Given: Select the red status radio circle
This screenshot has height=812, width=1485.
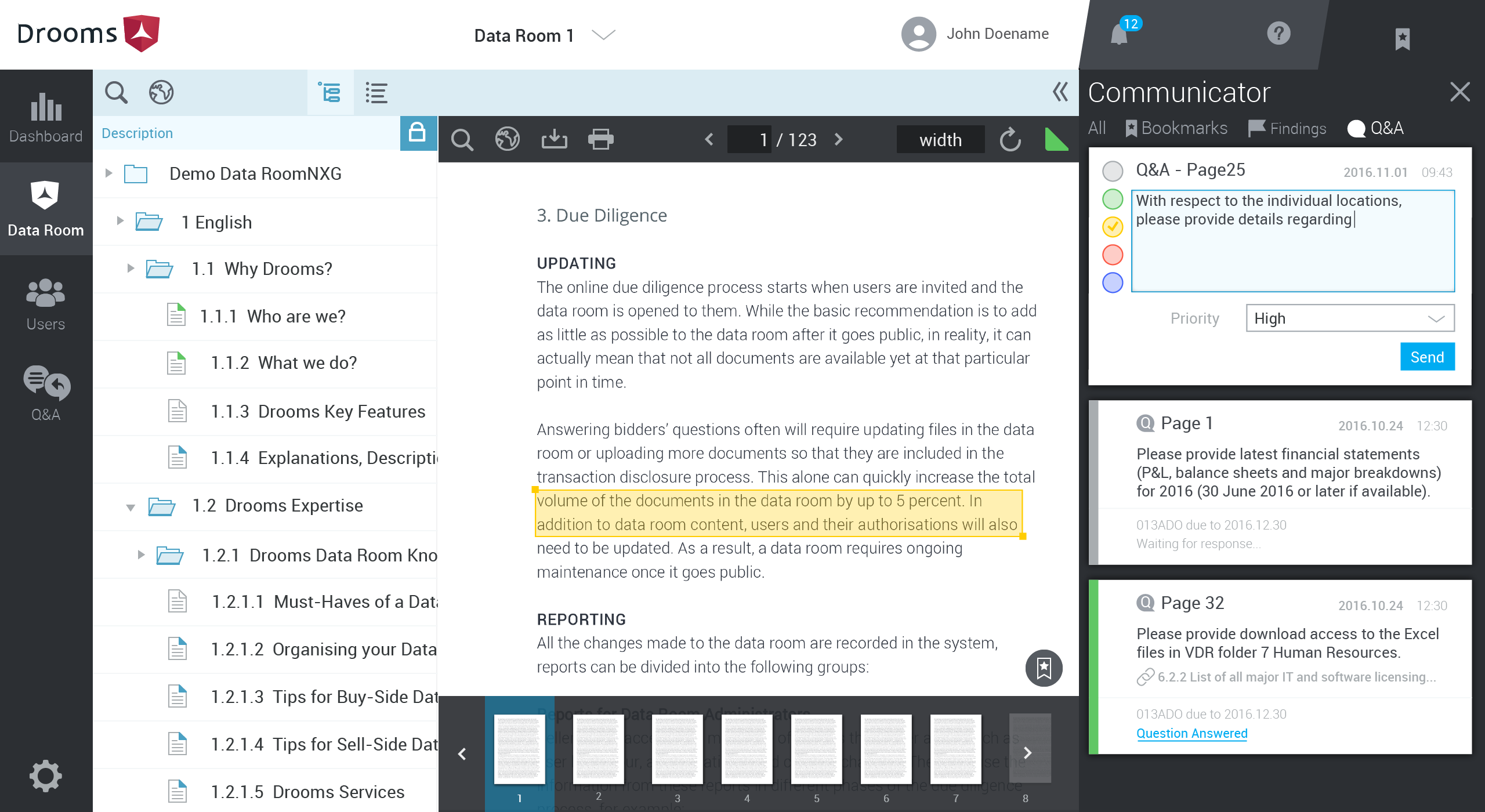Looking at the screenshot, I should point(1112,255).
